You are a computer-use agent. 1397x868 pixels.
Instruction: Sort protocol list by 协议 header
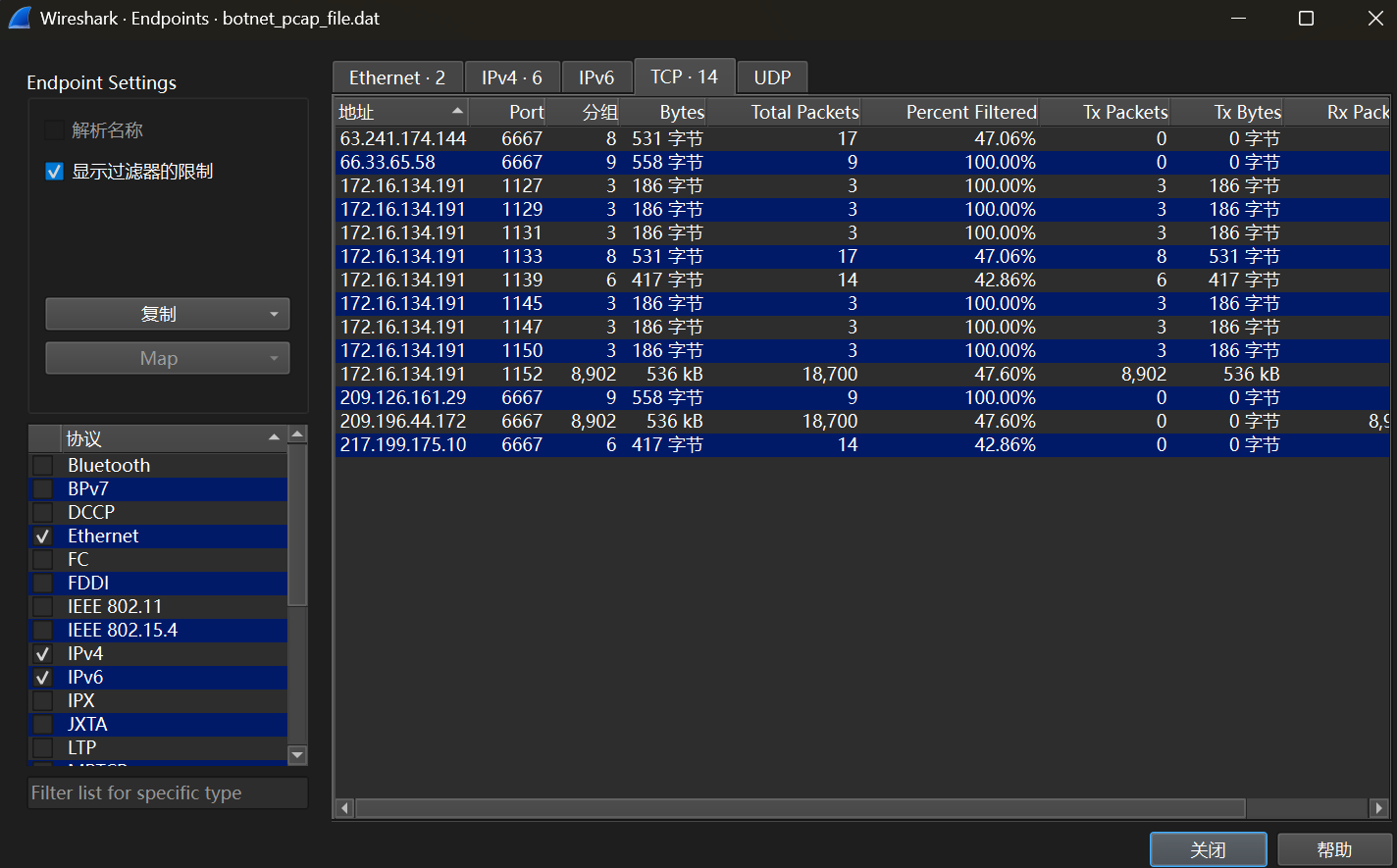[173, 438]
